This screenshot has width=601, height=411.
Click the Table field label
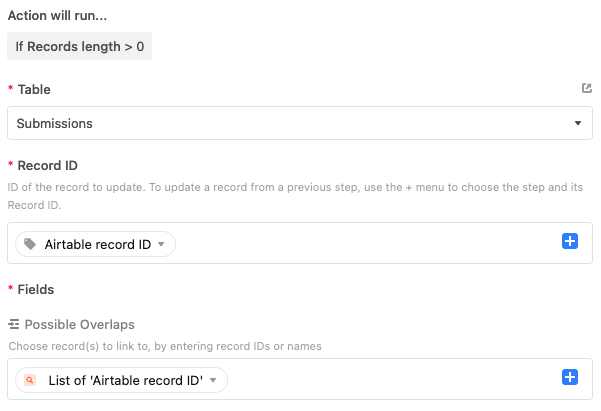(x=34, y=89)
